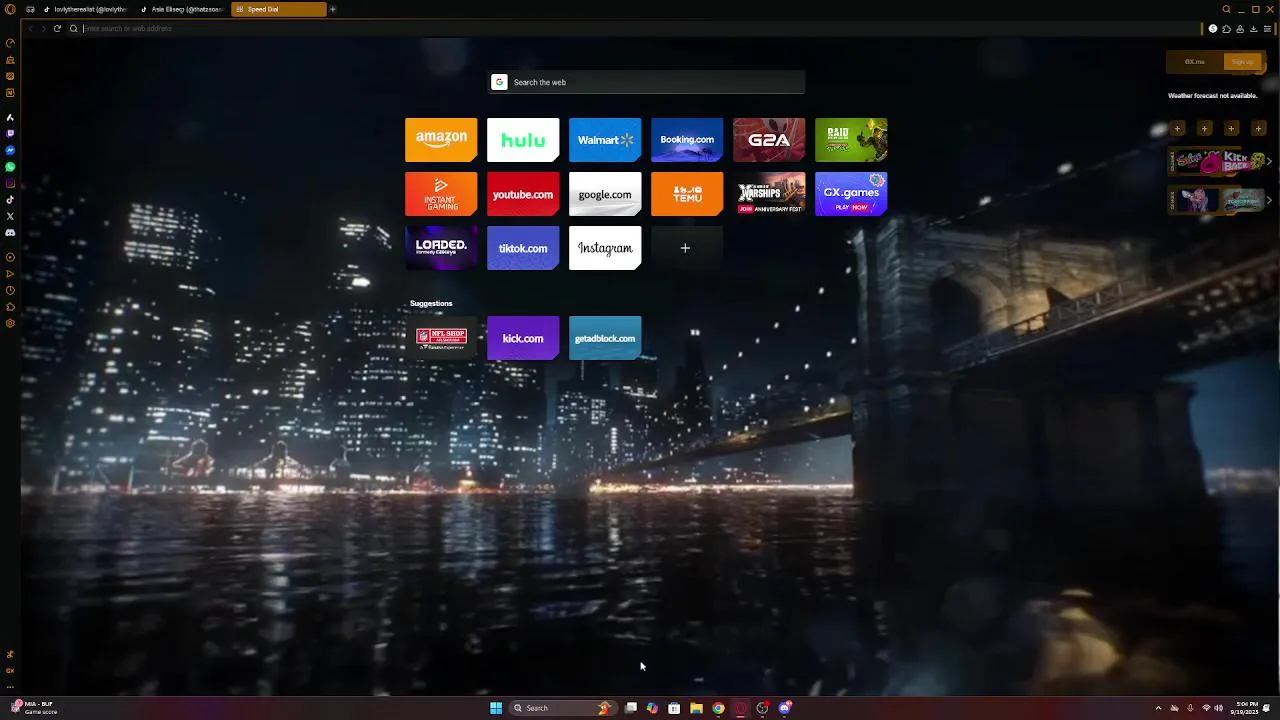The image size is (1280, 720).
Task: Focus the address bar field
Action: click(640, 28)
